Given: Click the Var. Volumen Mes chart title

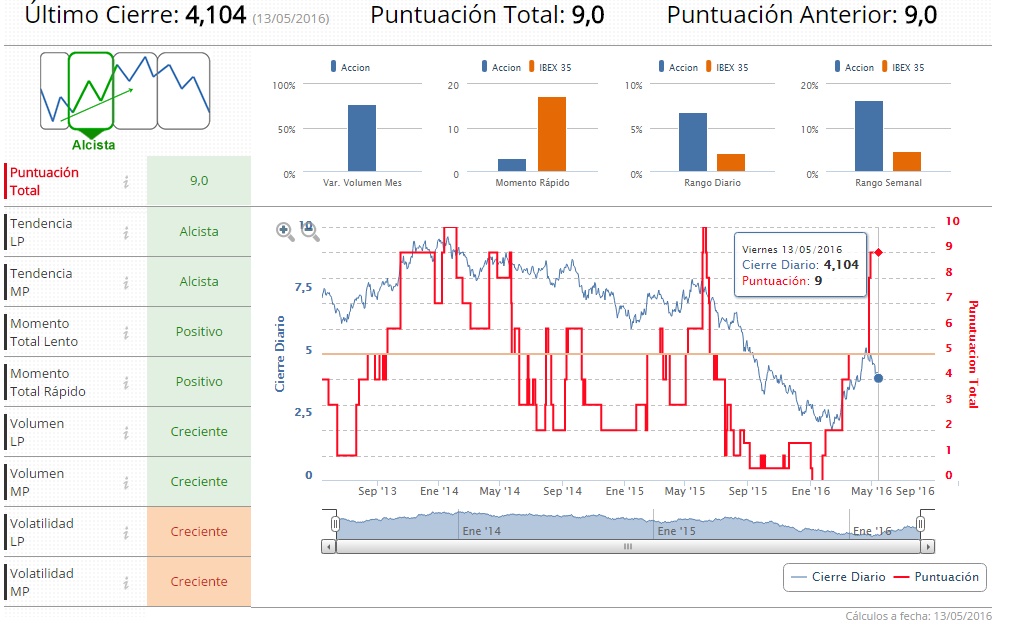Looking at the screenshot, I should click(x=362, y=183).
